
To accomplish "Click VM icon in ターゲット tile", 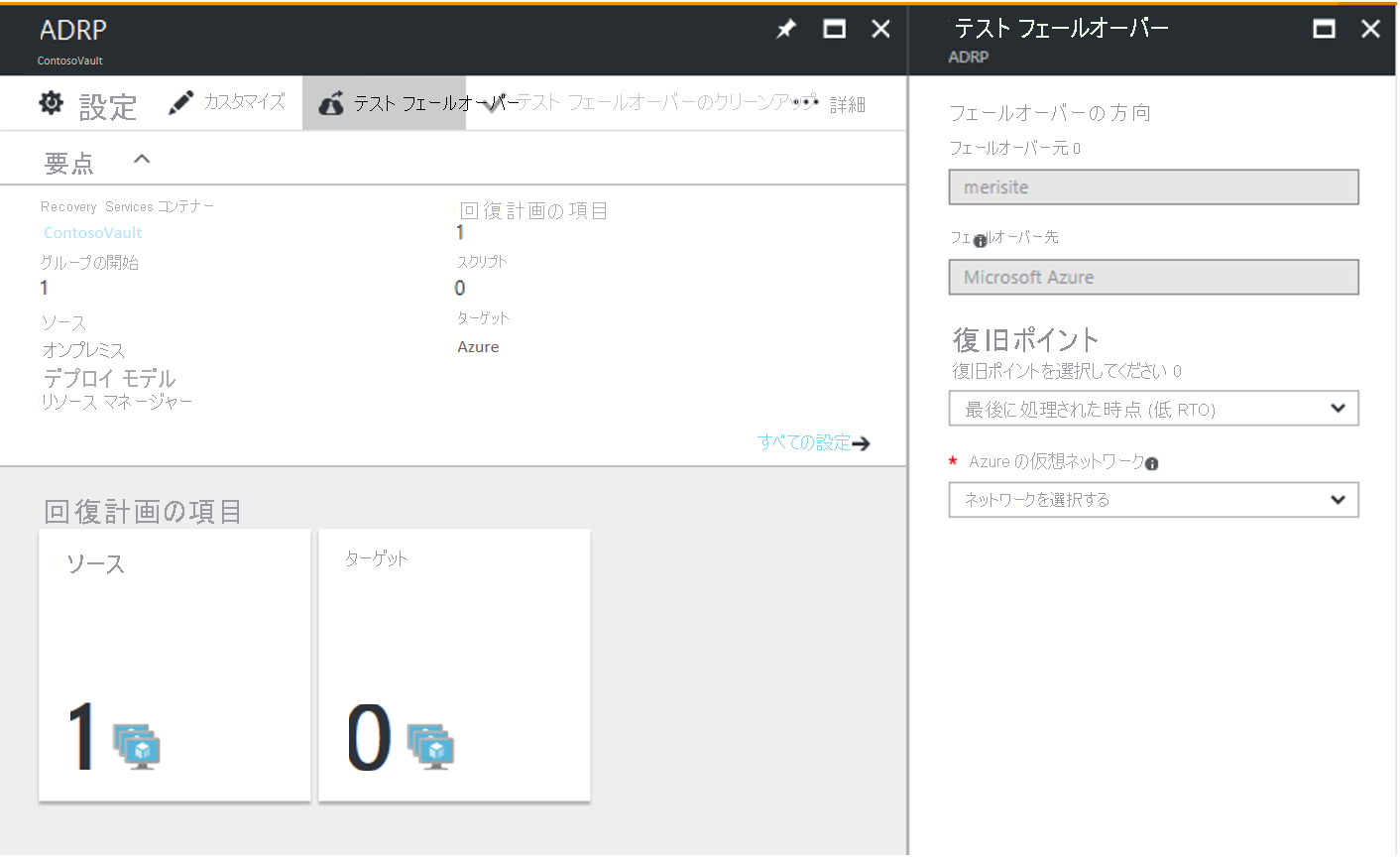I will (431, 746).
